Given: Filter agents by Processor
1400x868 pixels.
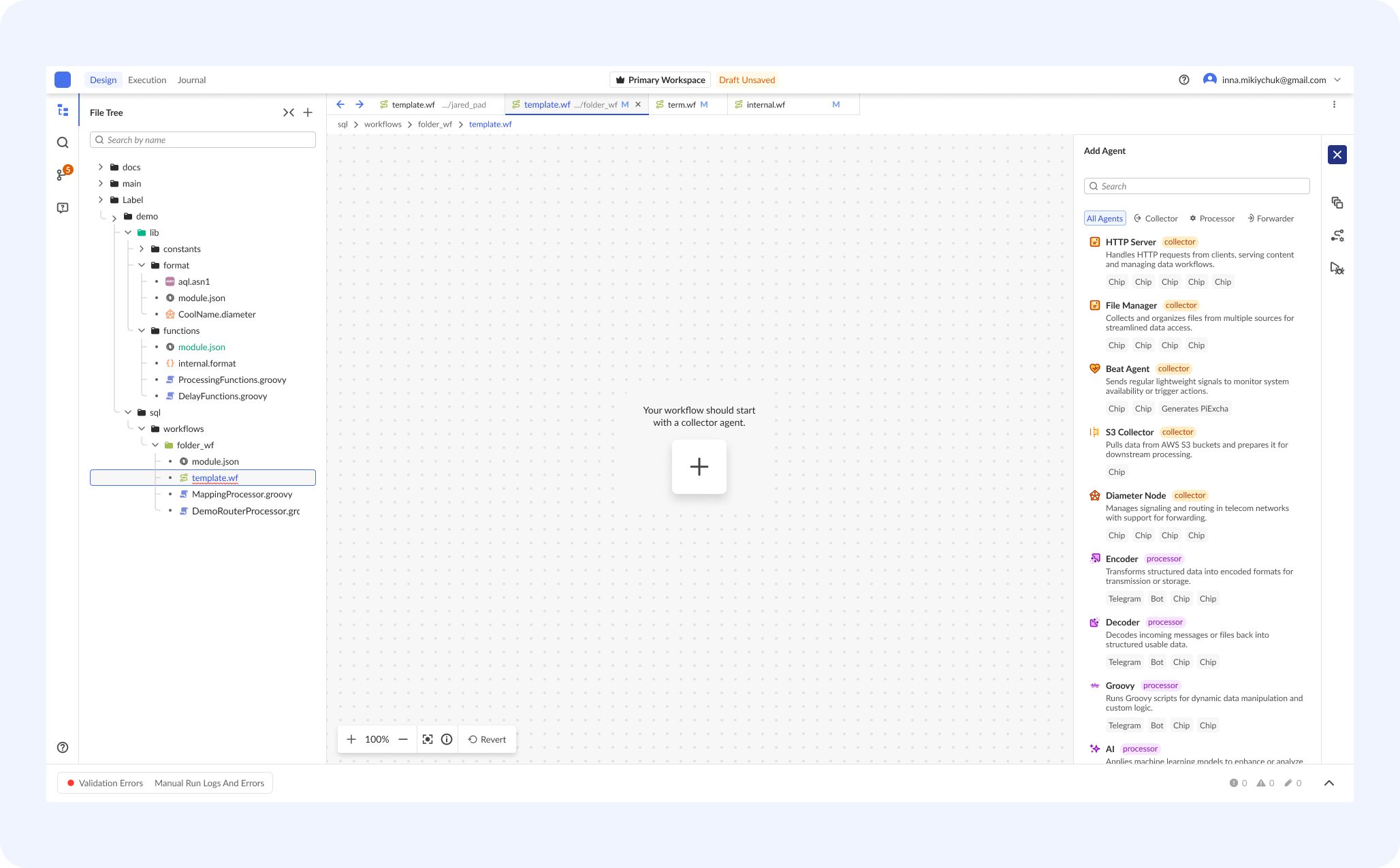Looking at the screenshot, I should pos(1212,219).
